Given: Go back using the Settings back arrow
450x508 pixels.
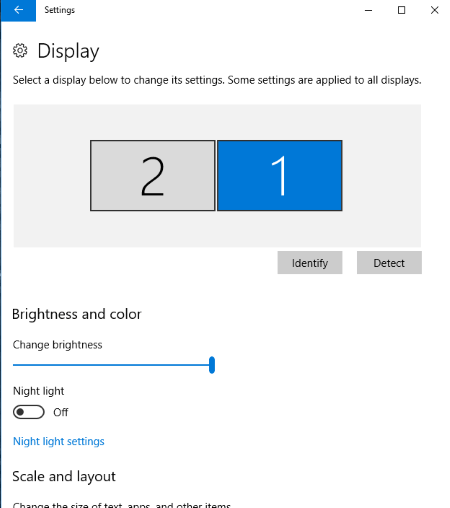Looking at the screenshot, I should [18, 10].
